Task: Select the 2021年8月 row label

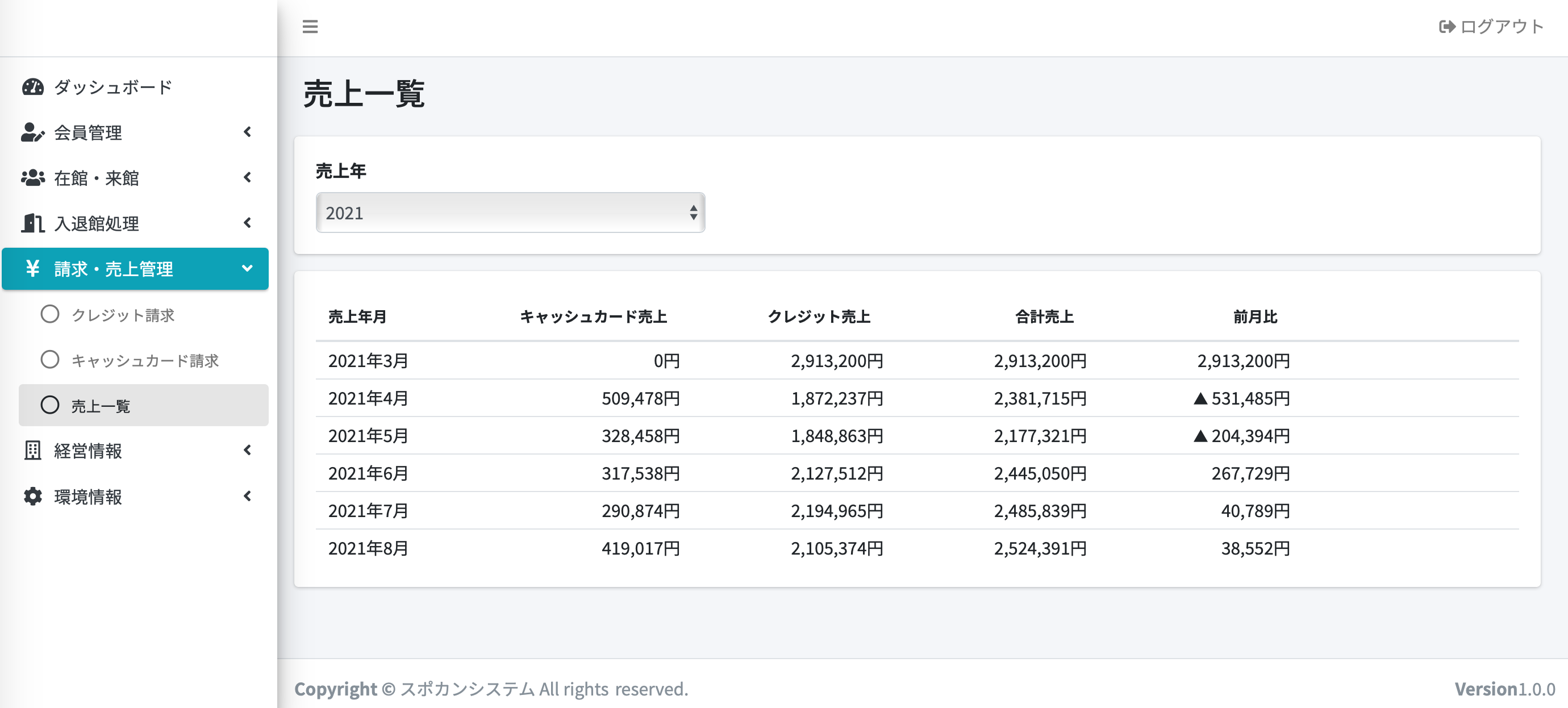Action: point(368,548)
